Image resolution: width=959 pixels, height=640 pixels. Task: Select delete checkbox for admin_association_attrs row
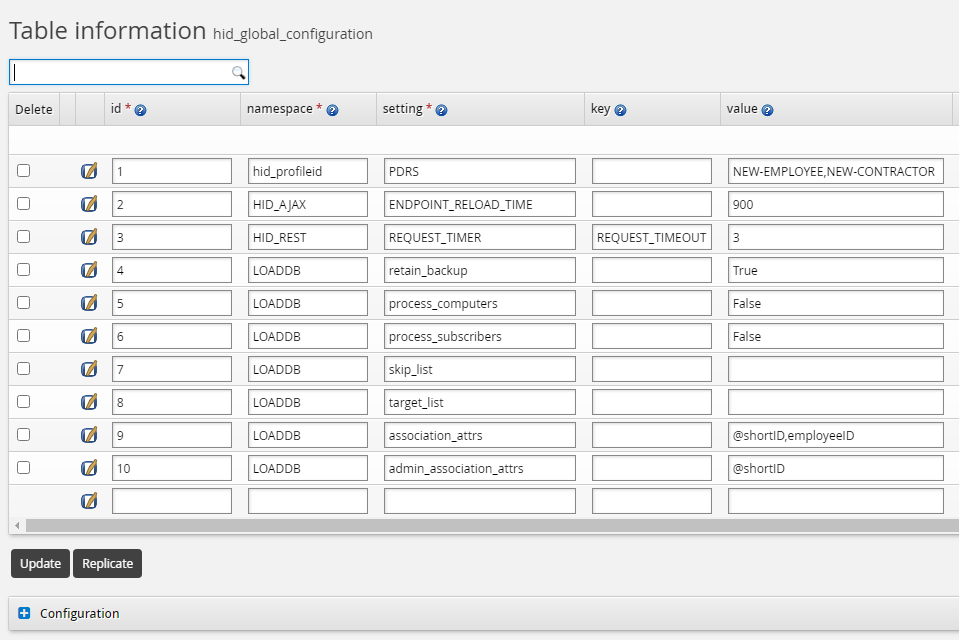click(x=24, y=467)
